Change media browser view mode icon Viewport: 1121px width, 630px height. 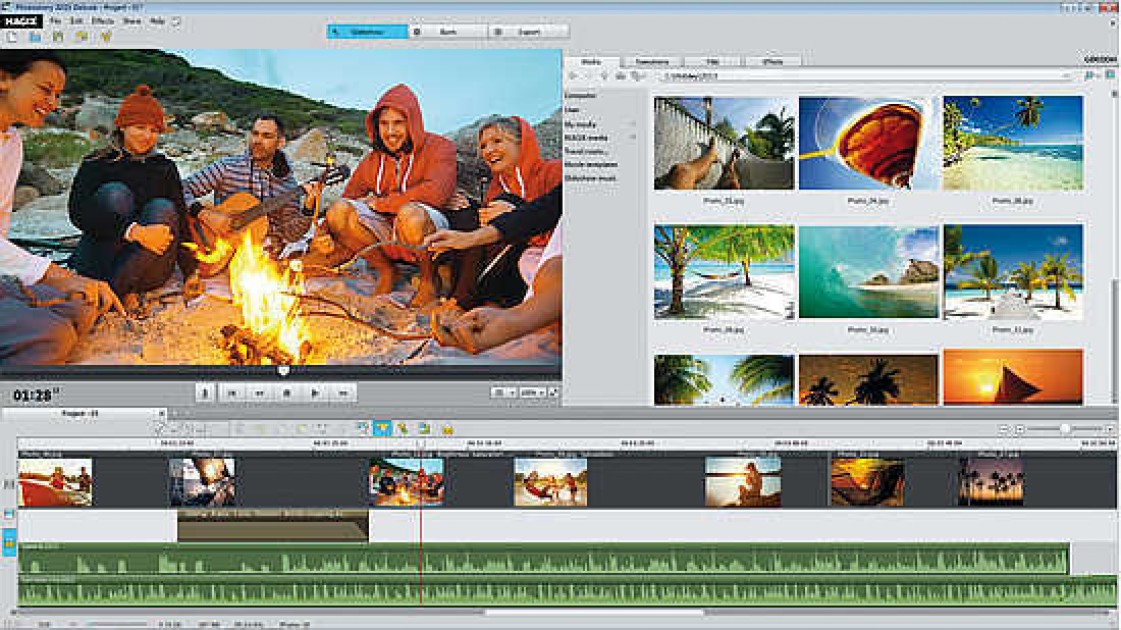tap(1110, 76)
